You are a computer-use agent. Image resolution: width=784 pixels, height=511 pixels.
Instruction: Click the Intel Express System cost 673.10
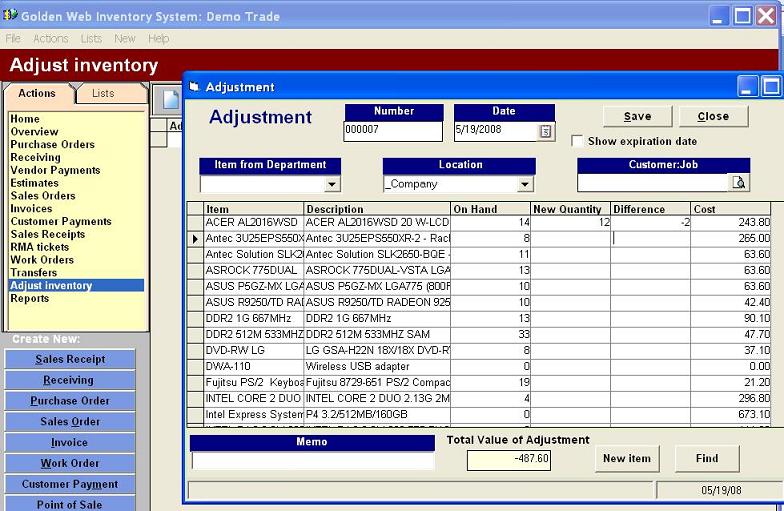(x=731, y=414)
